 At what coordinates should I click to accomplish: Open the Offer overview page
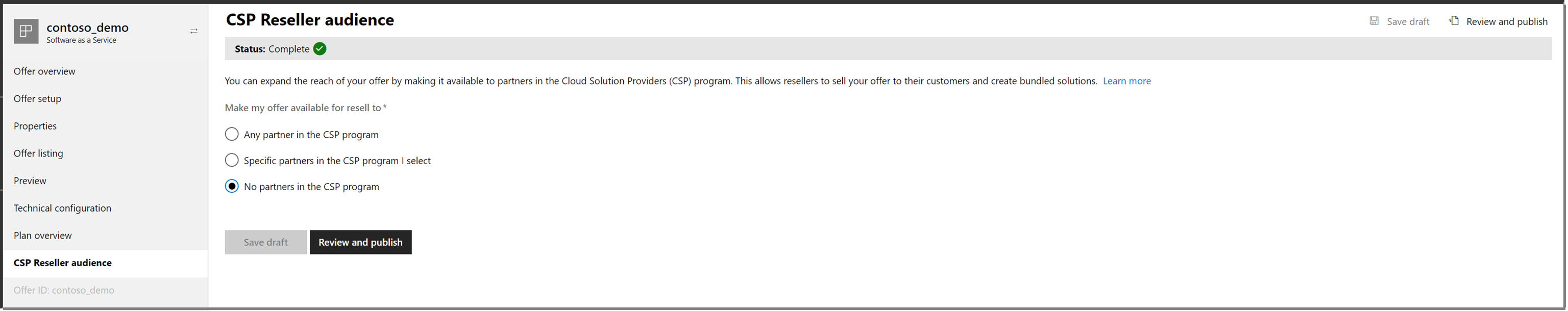coord(44,71)
